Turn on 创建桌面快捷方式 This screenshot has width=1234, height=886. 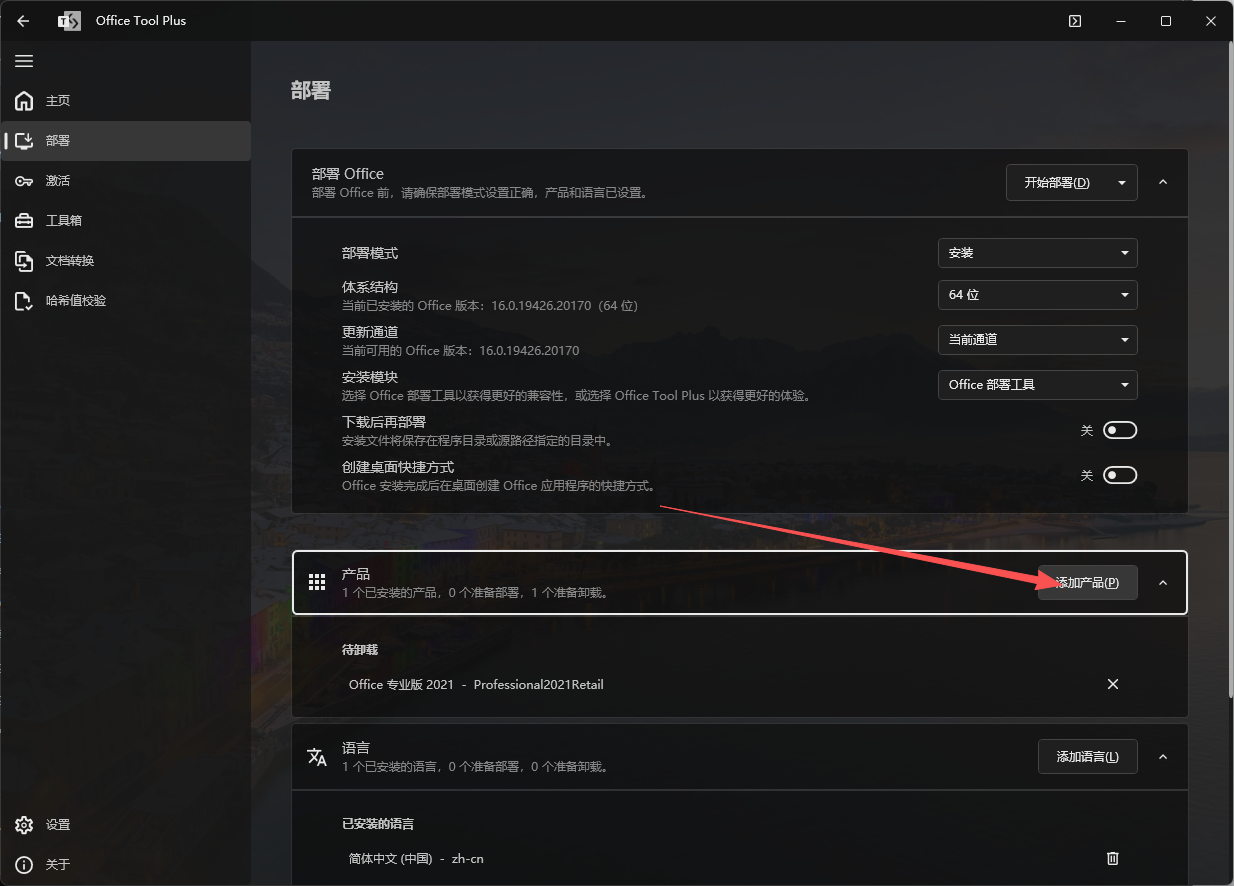(x=1119, y=474)
